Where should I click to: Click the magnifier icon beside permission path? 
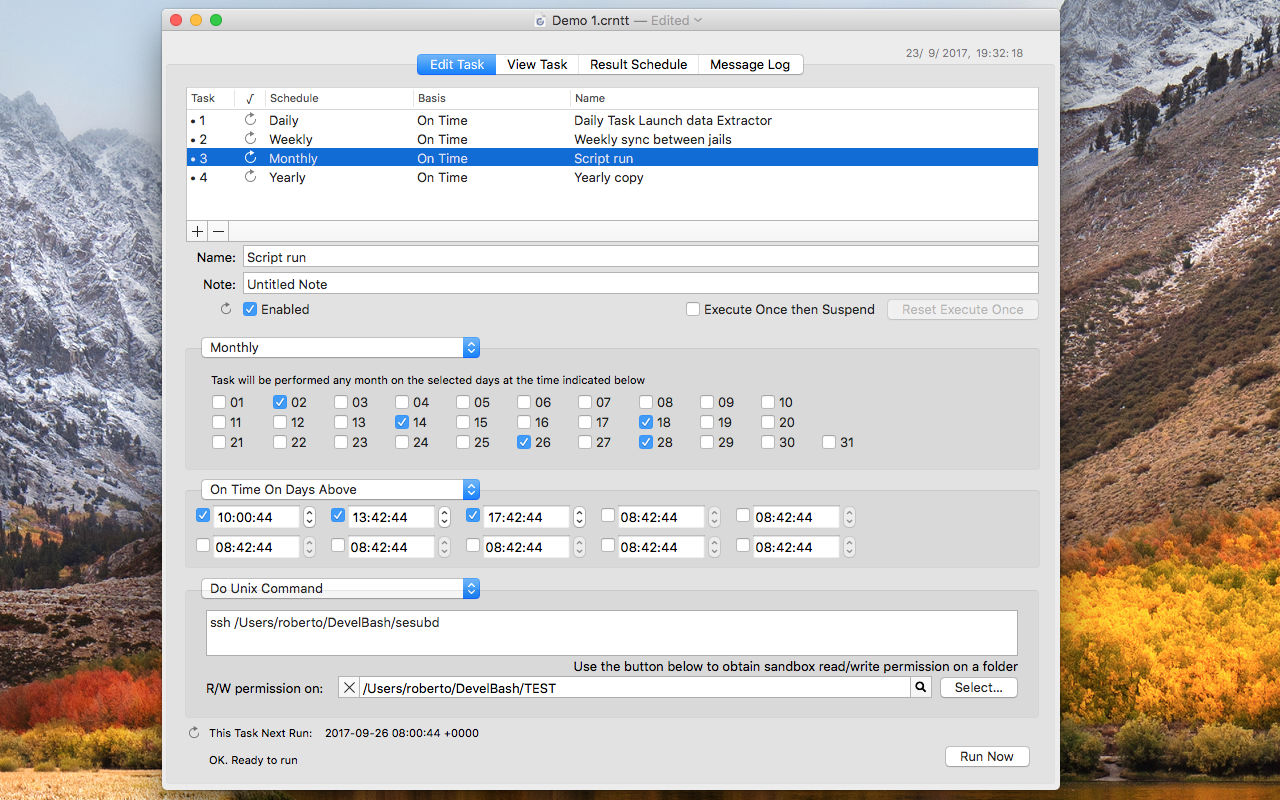[x=921, y=687]
